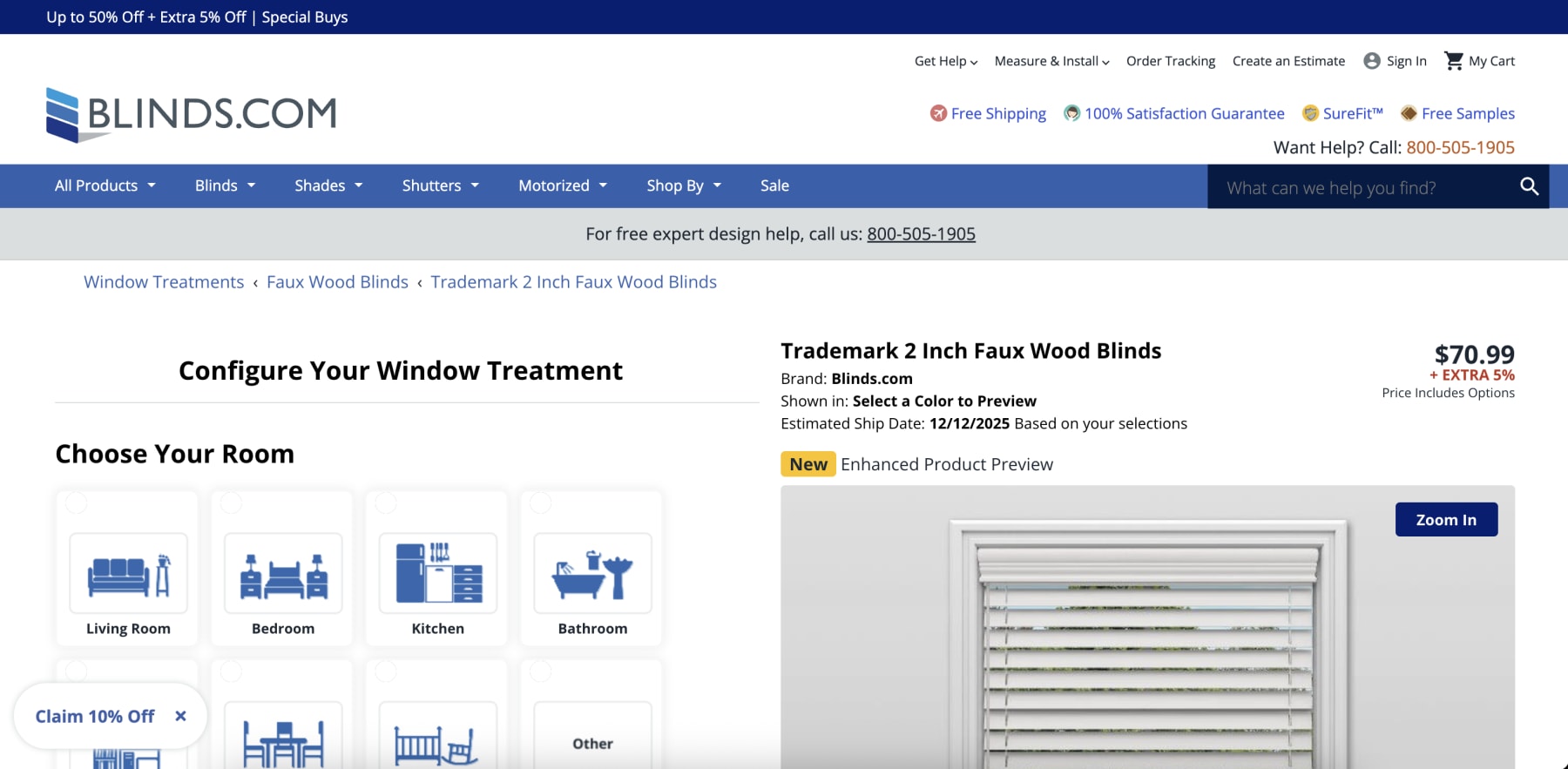The height and width of the screenshot is (769, 1568).
Task: Focus the 'What can we help you find?' search field
Action: pos(1363,186)
